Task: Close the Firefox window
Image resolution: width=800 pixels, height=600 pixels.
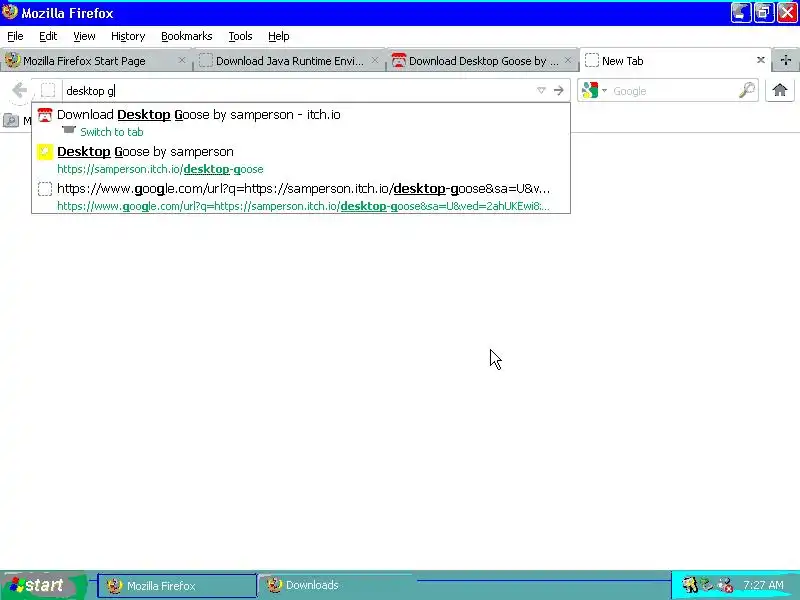Action: (x=787, y=13)
